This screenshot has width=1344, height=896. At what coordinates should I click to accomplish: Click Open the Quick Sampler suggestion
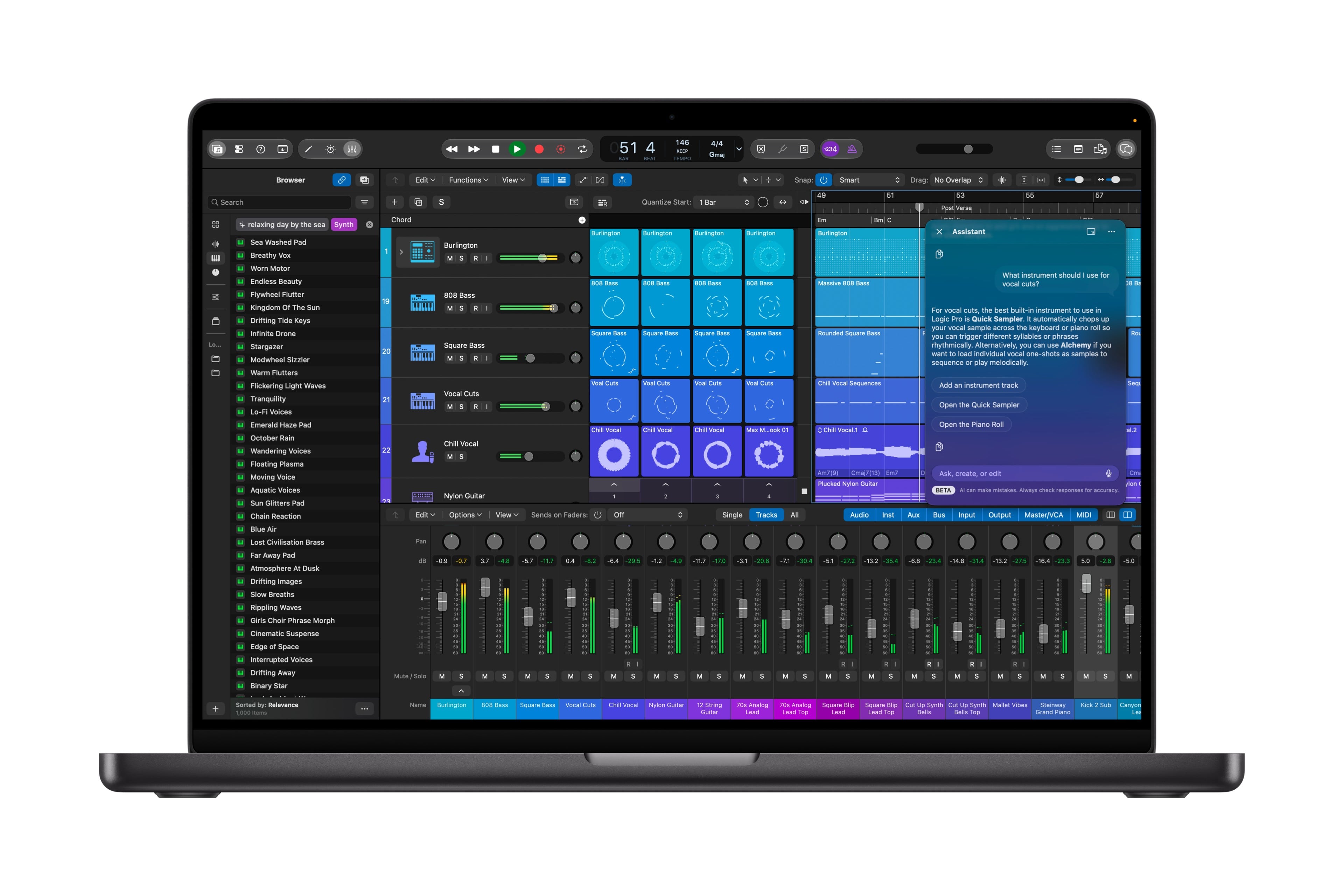point(979,405)
